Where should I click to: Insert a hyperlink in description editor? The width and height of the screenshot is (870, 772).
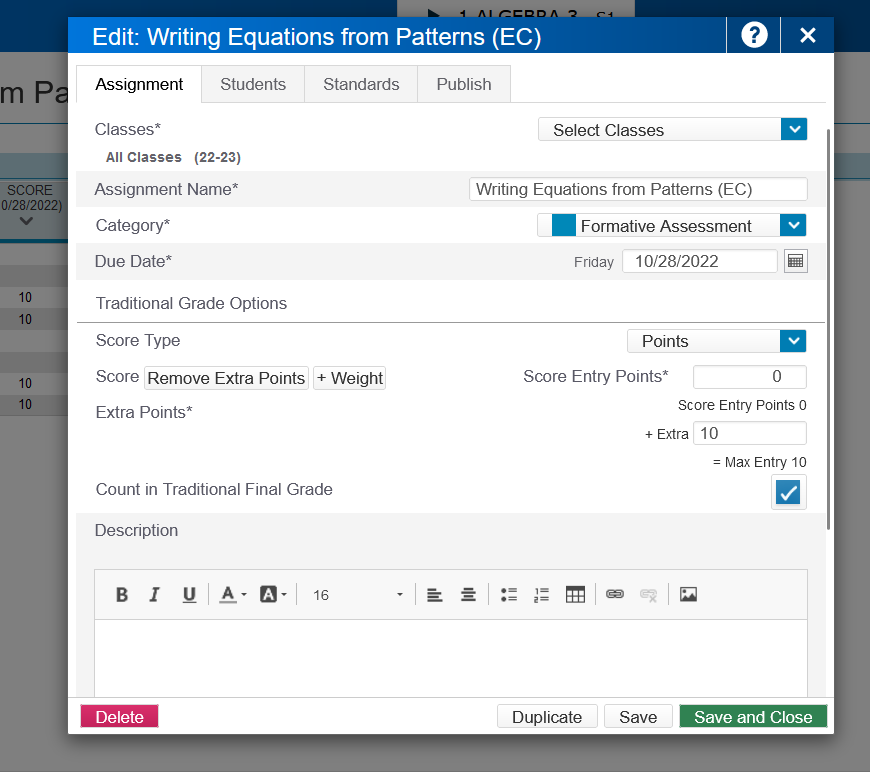[615, 595]
